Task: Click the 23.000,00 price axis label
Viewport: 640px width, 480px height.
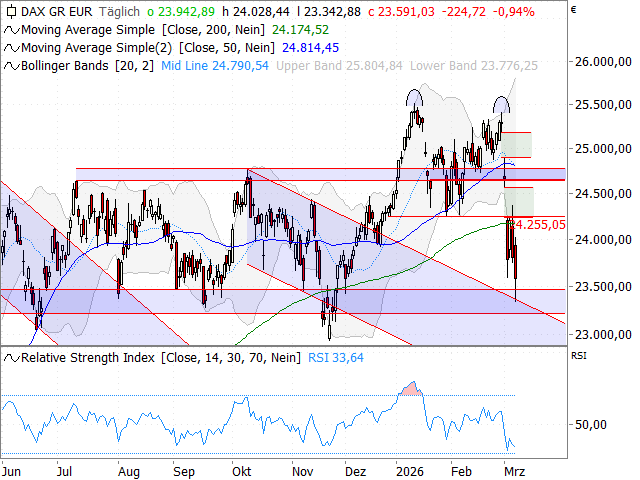Action: click(x=603, y=335)
